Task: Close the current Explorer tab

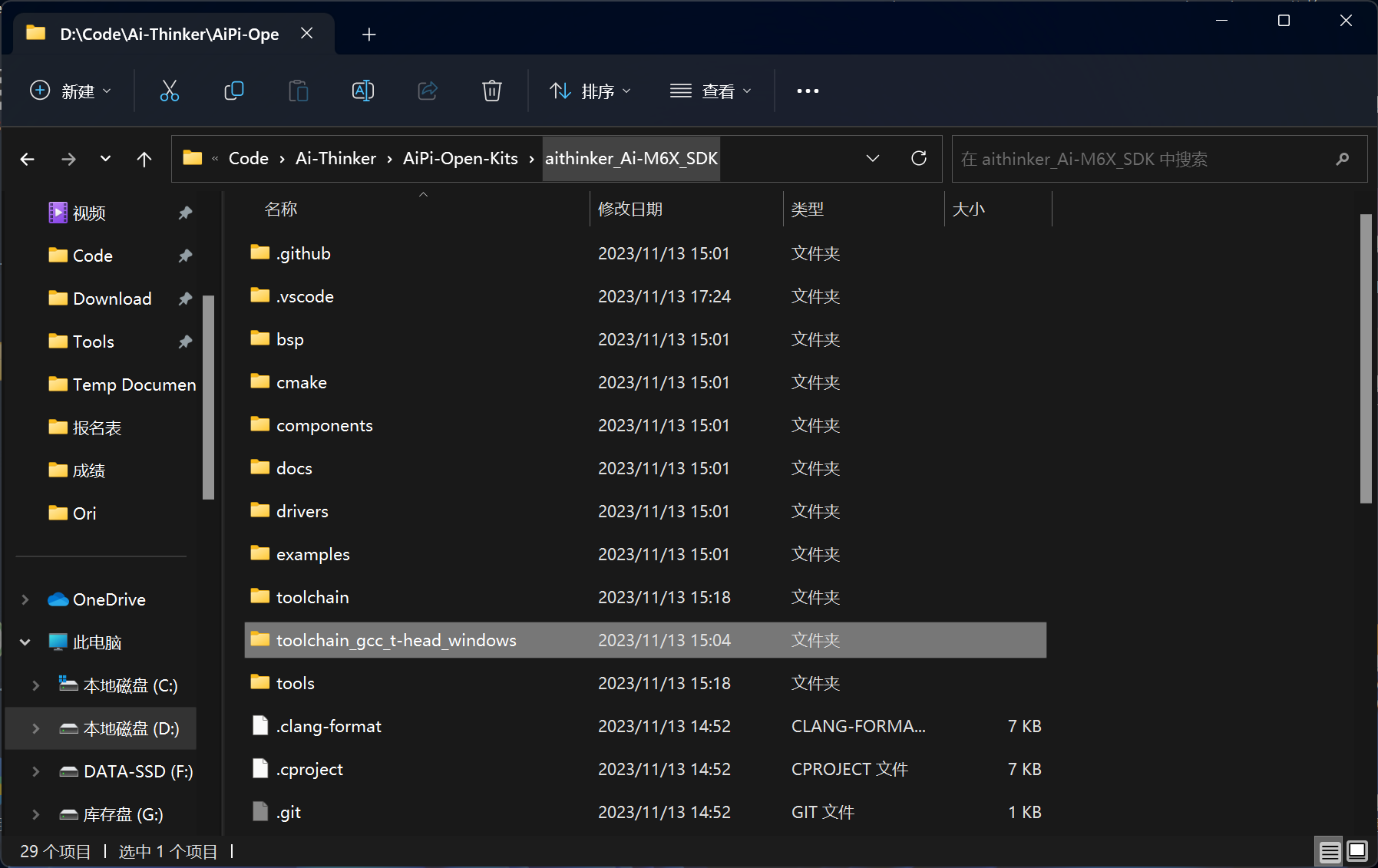Action: click(x=306, y=34)
